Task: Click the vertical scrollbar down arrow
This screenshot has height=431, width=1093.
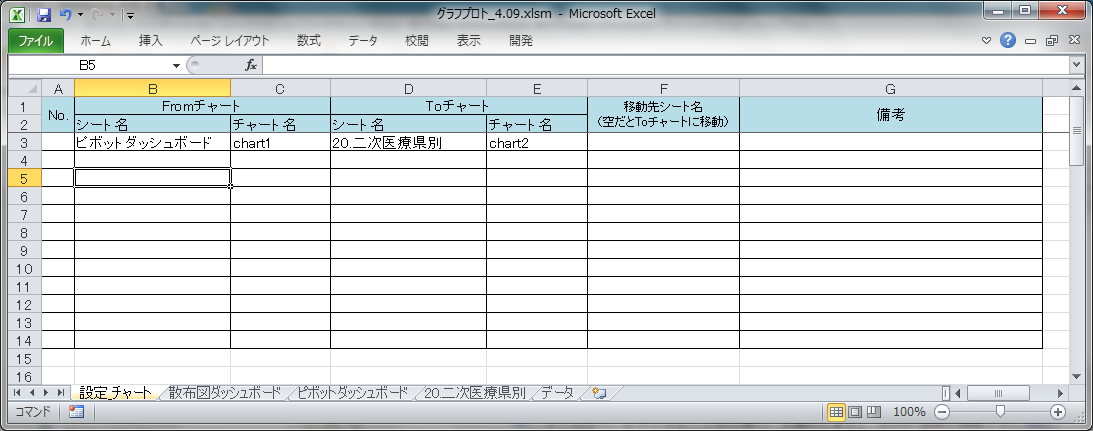Action: (x=1078, y=377)
